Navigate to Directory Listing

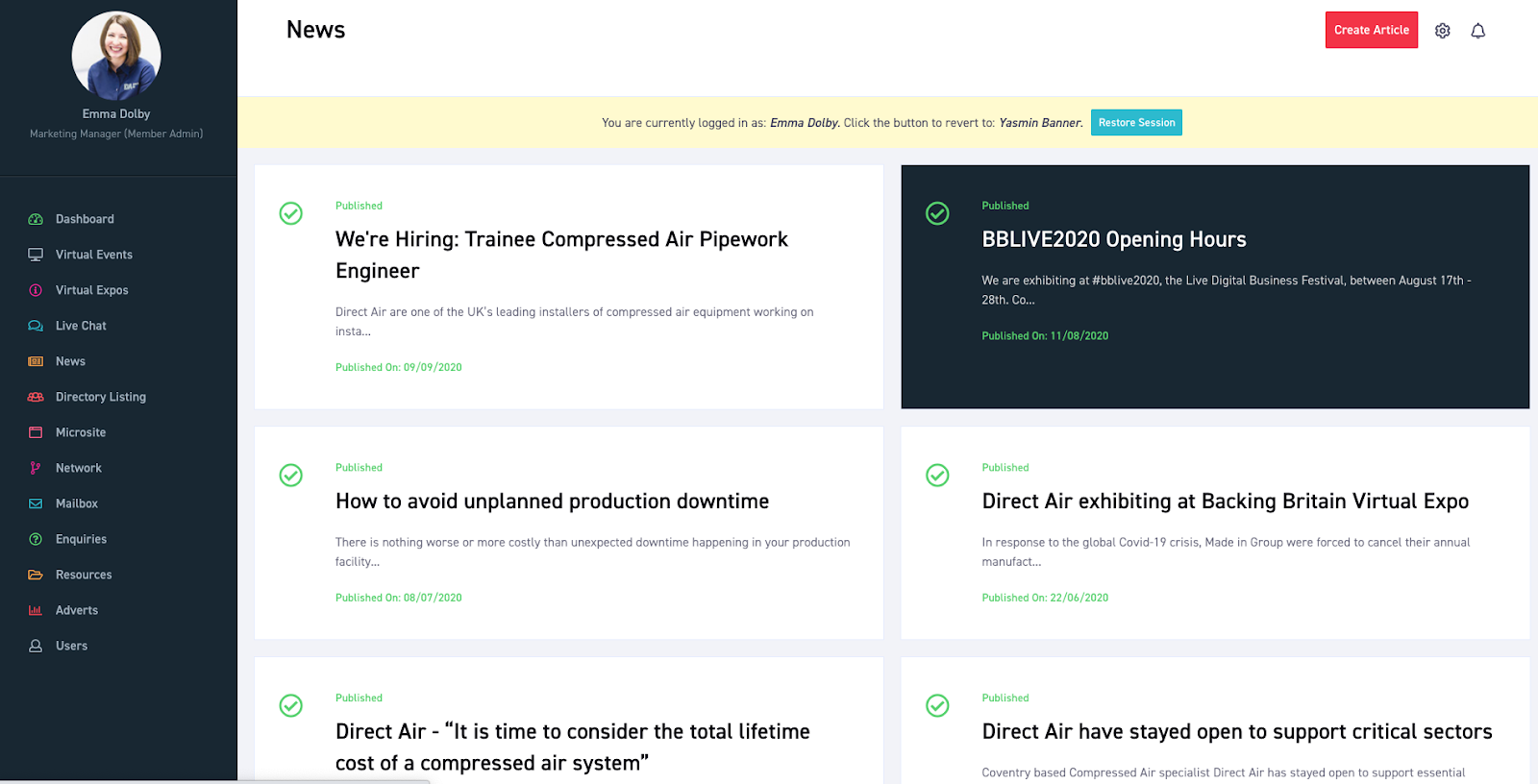101,397
